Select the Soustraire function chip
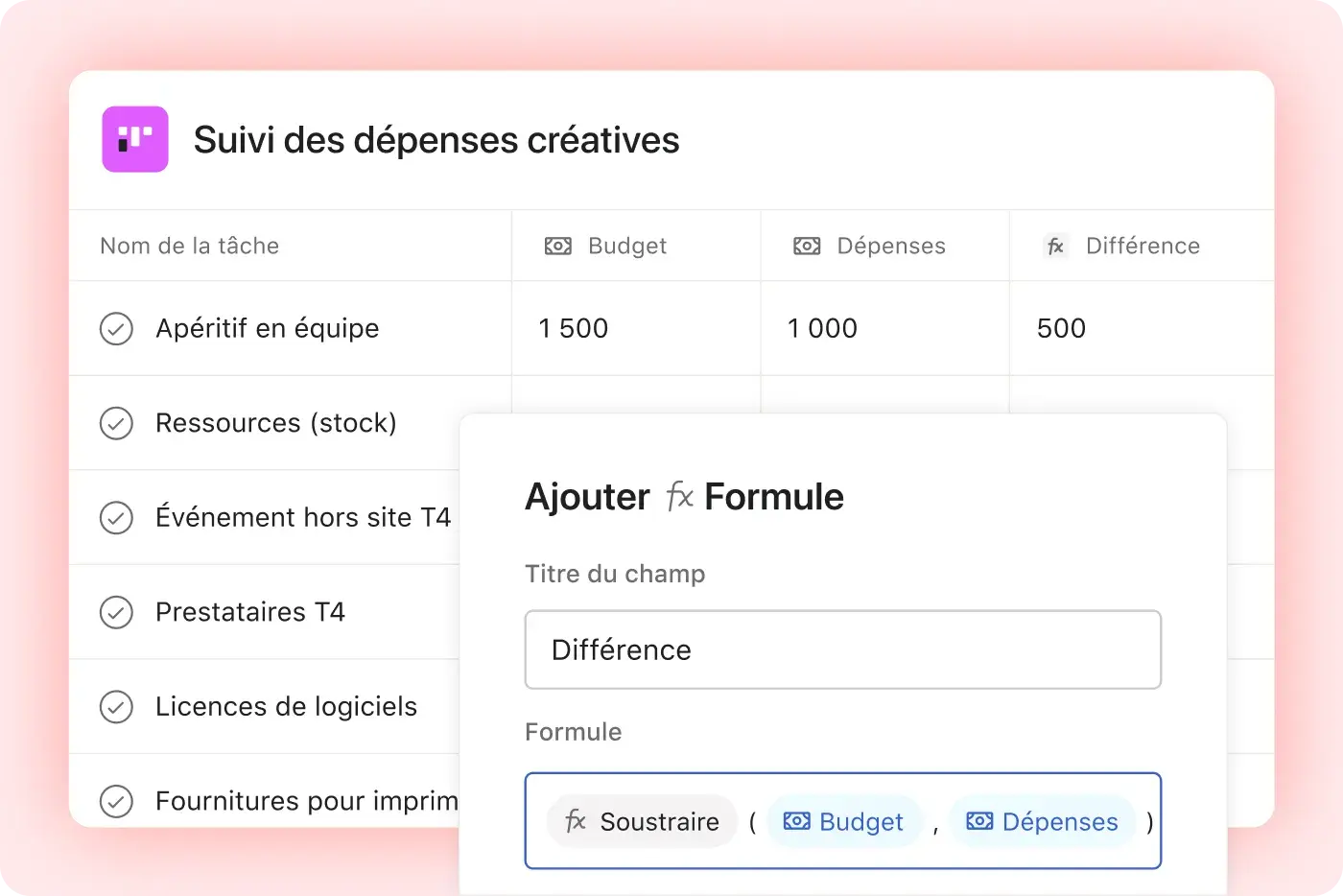This screenshot has width=1343, height=896. 642,821
